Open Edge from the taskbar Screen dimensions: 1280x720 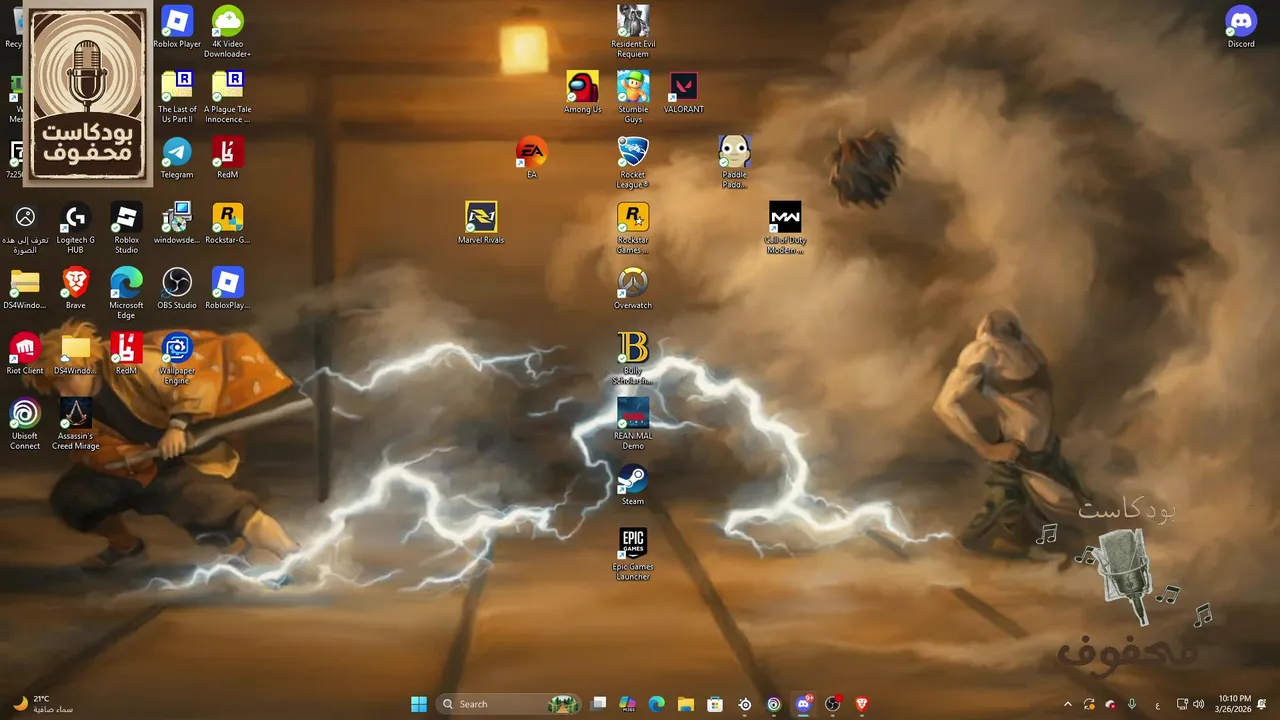tap(657, 704)
